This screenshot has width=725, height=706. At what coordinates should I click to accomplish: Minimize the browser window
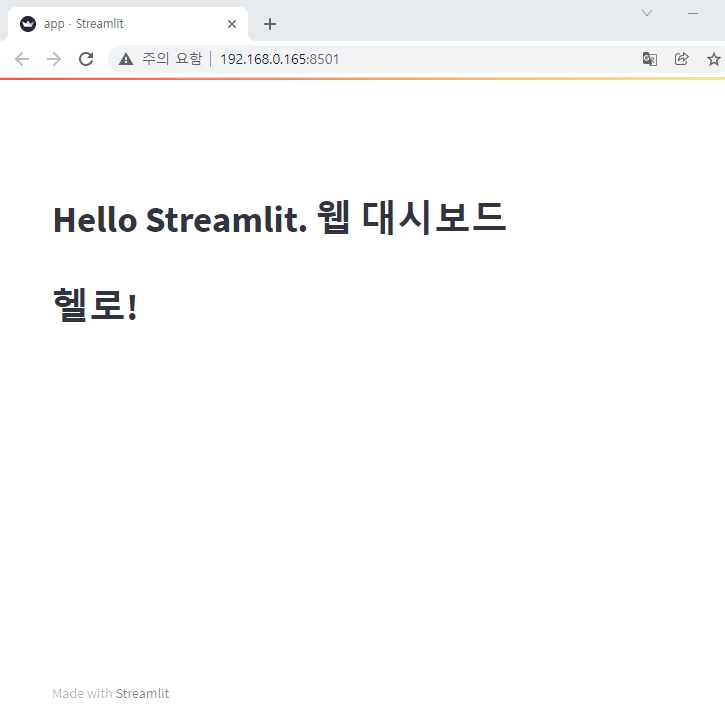[693, 13]
